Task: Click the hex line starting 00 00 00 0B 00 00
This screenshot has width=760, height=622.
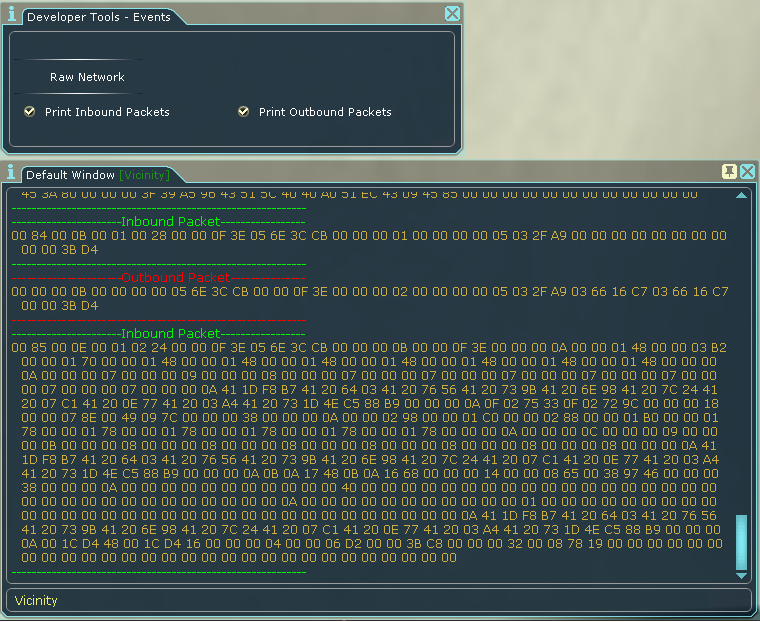Action: tap(370, 292)
